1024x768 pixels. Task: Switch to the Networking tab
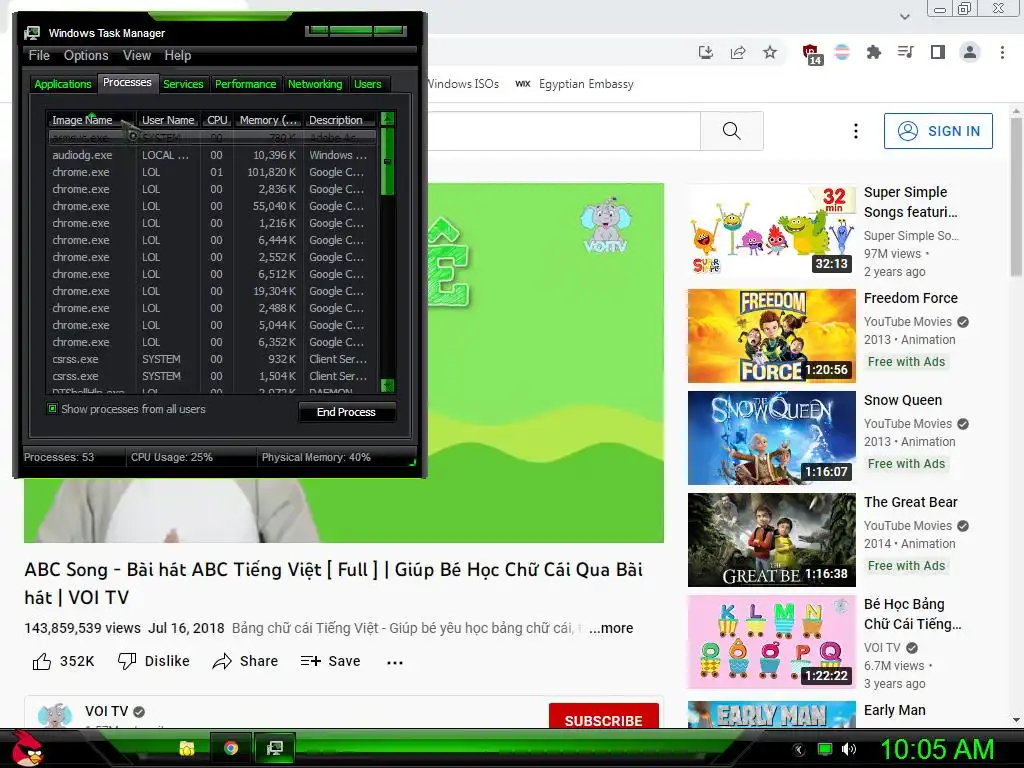tap(315, 84)
